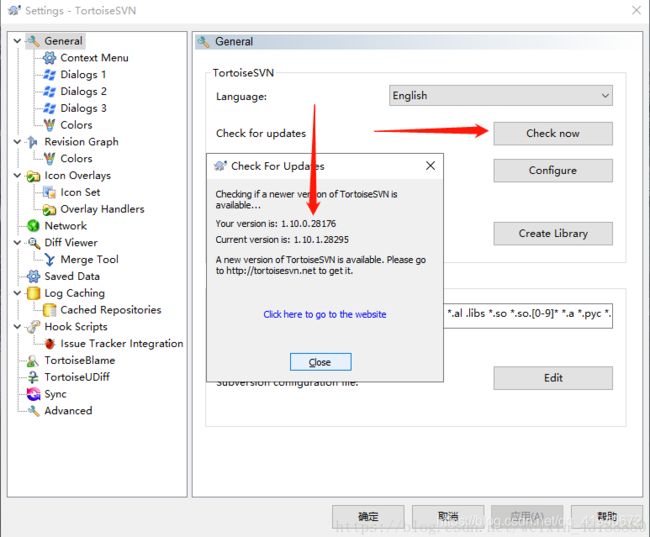The height and width of the screenshot is (537, 650).
Task: Click the Dialogs 3 window icon
Action: tap(49, 108)
